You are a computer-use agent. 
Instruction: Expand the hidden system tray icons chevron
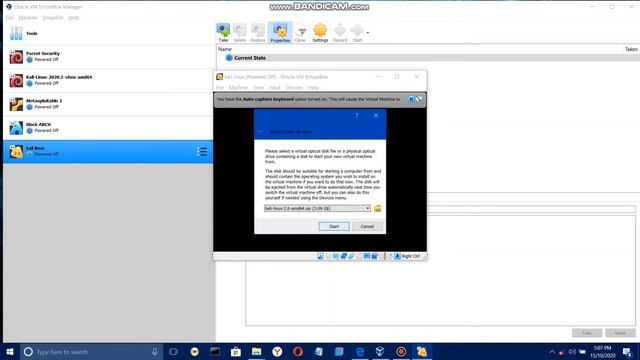tap(552, 352)
